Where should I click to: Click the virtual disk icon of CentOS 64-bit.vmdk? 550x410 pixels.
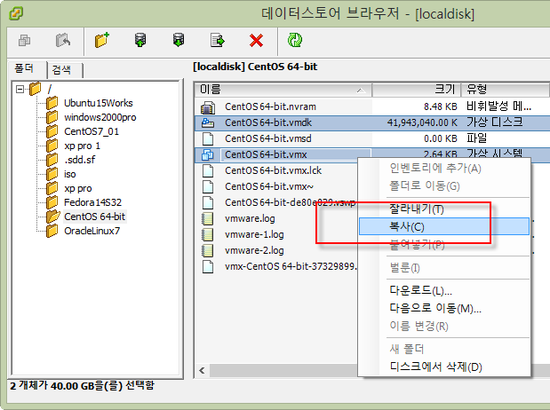tap(208, 123)
